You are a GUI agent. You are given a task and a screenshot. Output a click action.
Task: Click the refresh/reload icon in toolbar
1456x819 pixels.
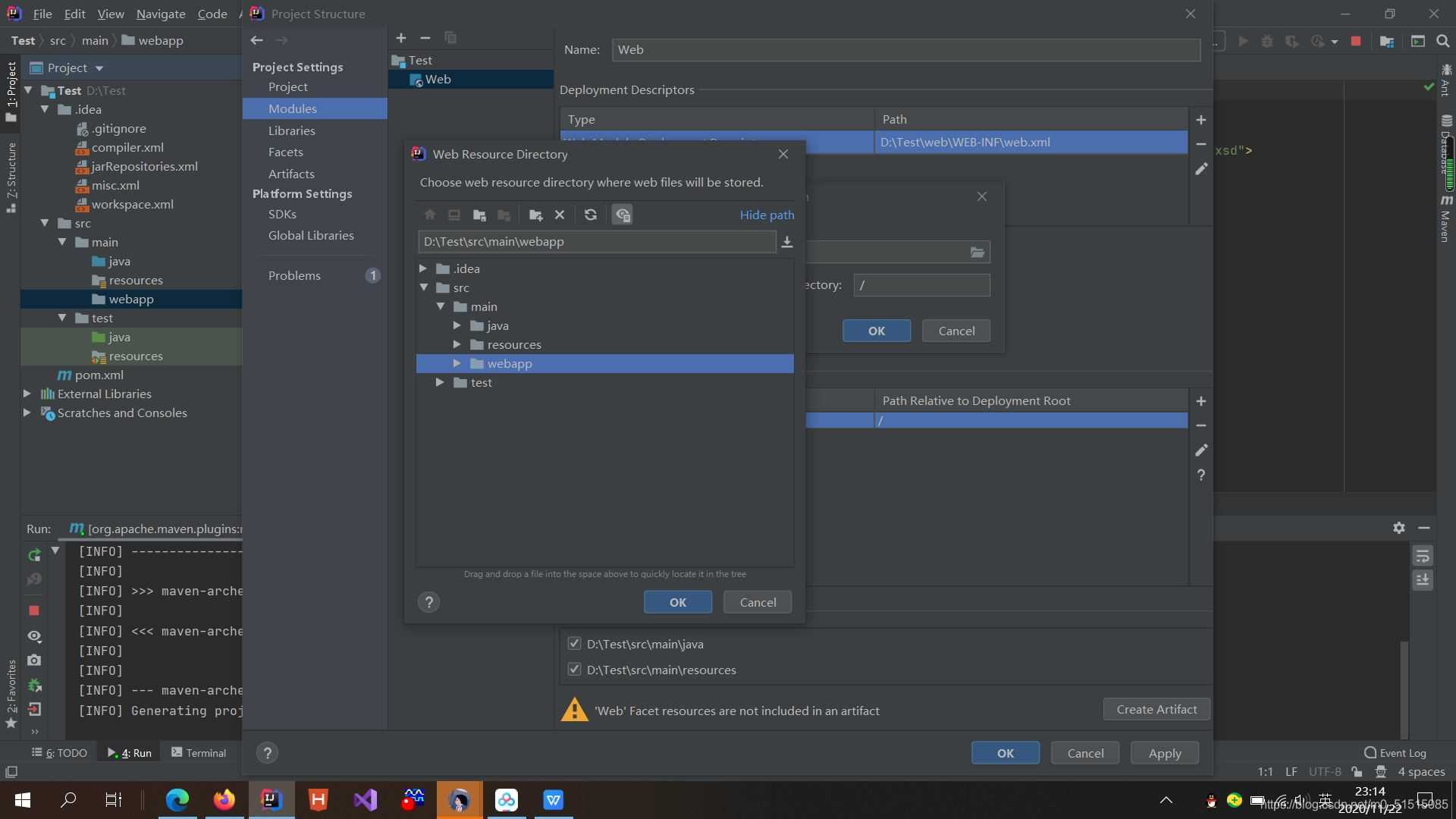click(590, 214)
